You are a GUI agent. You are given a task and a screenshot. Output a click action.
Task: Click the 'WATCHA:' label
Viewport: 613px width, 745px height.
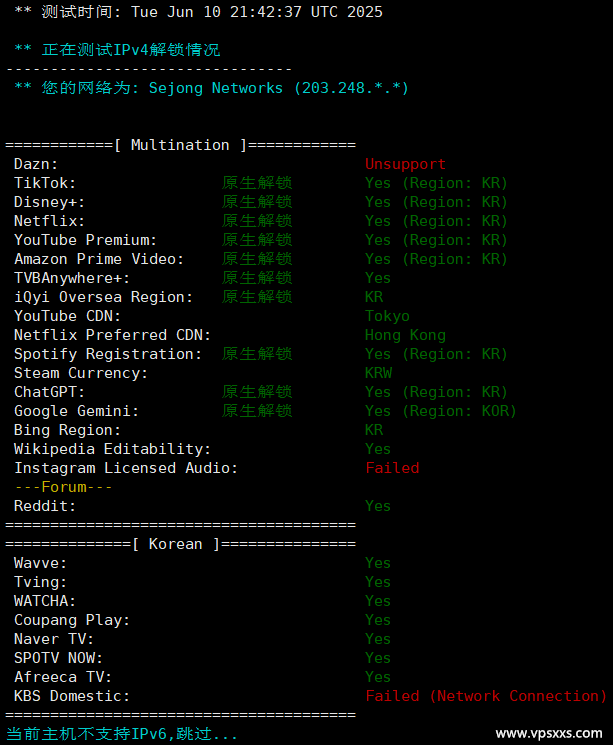pos(45,601)
